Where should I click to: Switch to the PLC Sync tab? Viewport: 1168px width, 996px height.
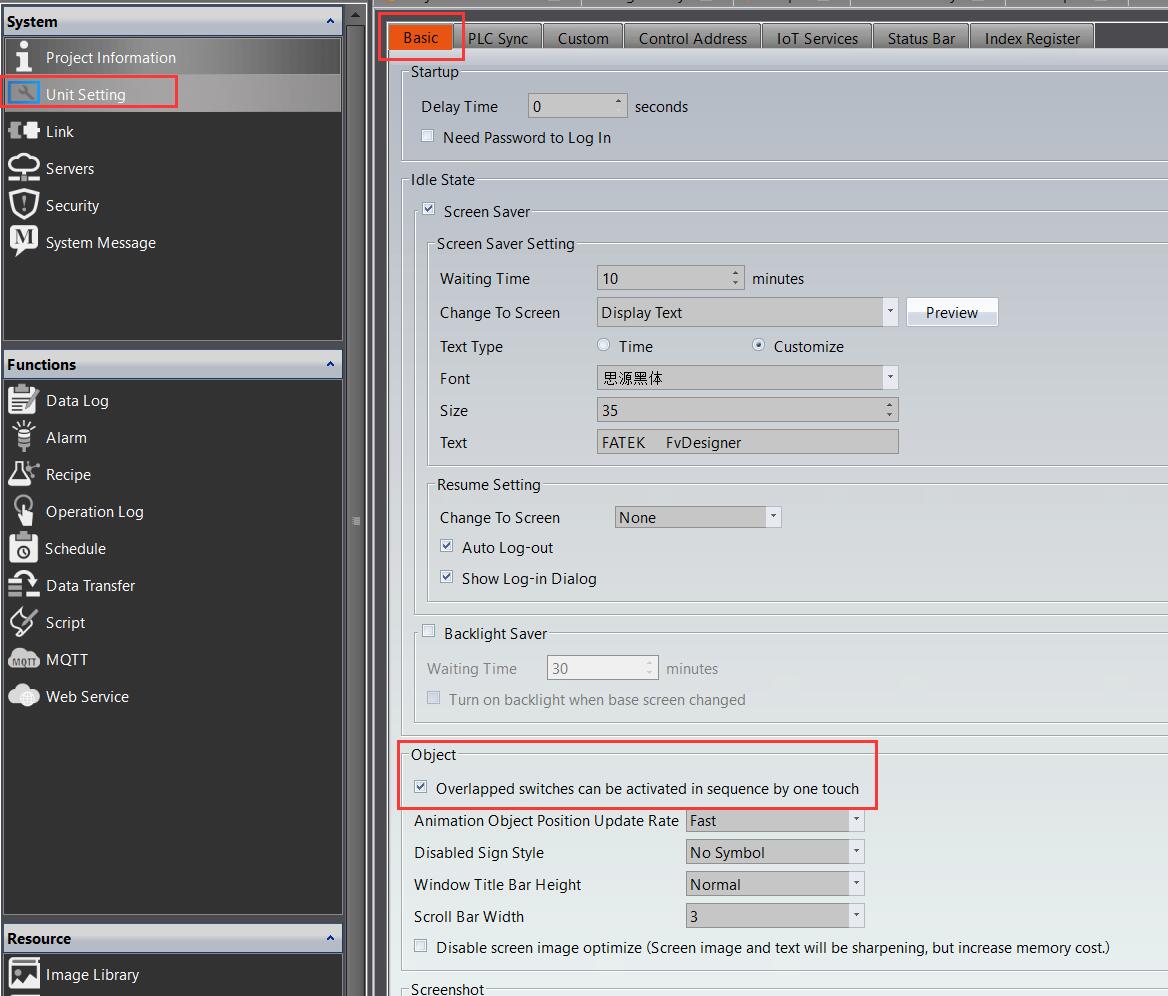click(x=498, y=39)
